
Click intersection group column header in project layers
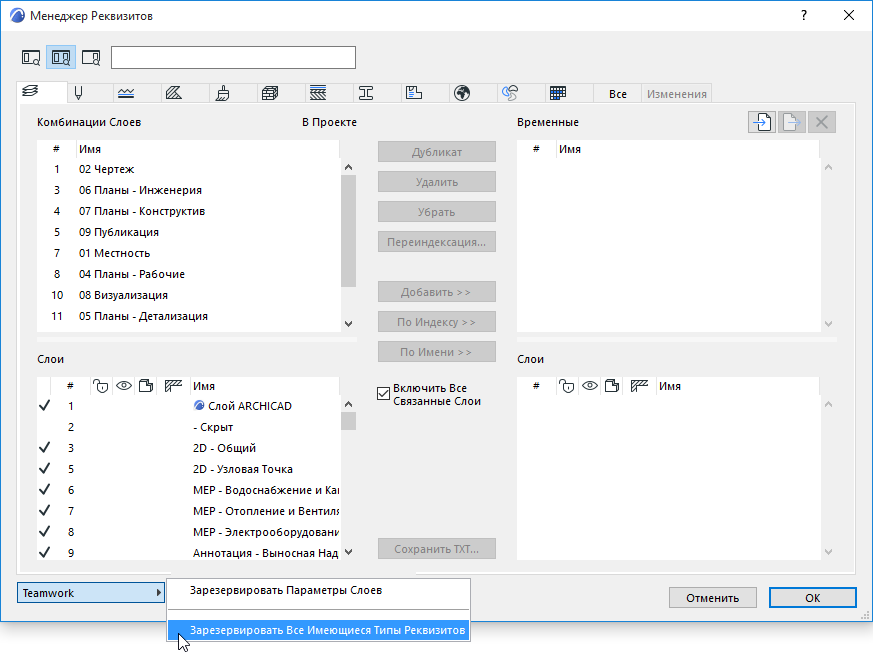point(174,386)
